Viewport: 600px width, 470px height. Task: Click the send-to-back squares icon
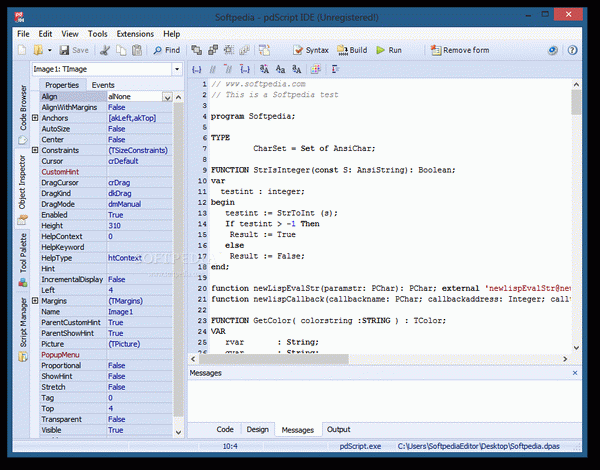click(x=213, y=50)
